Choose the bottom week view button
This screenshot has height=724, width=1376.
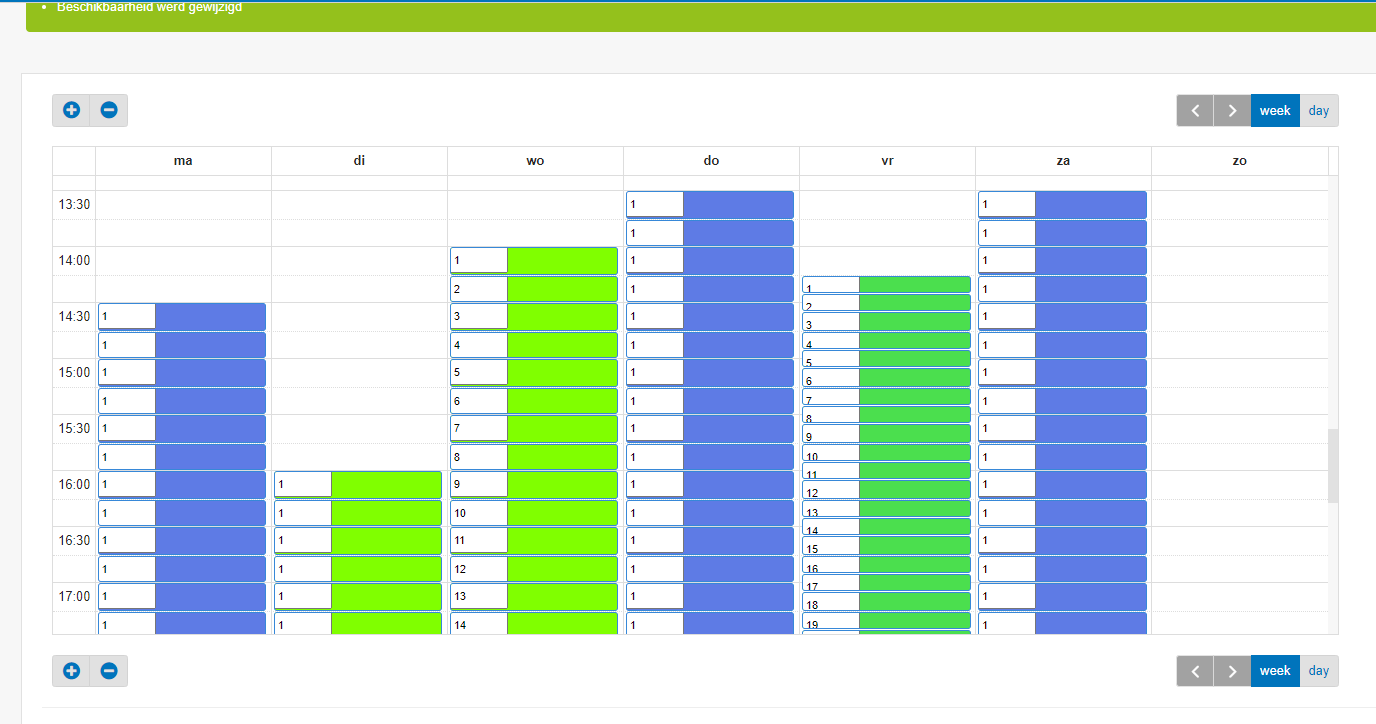1275,671
